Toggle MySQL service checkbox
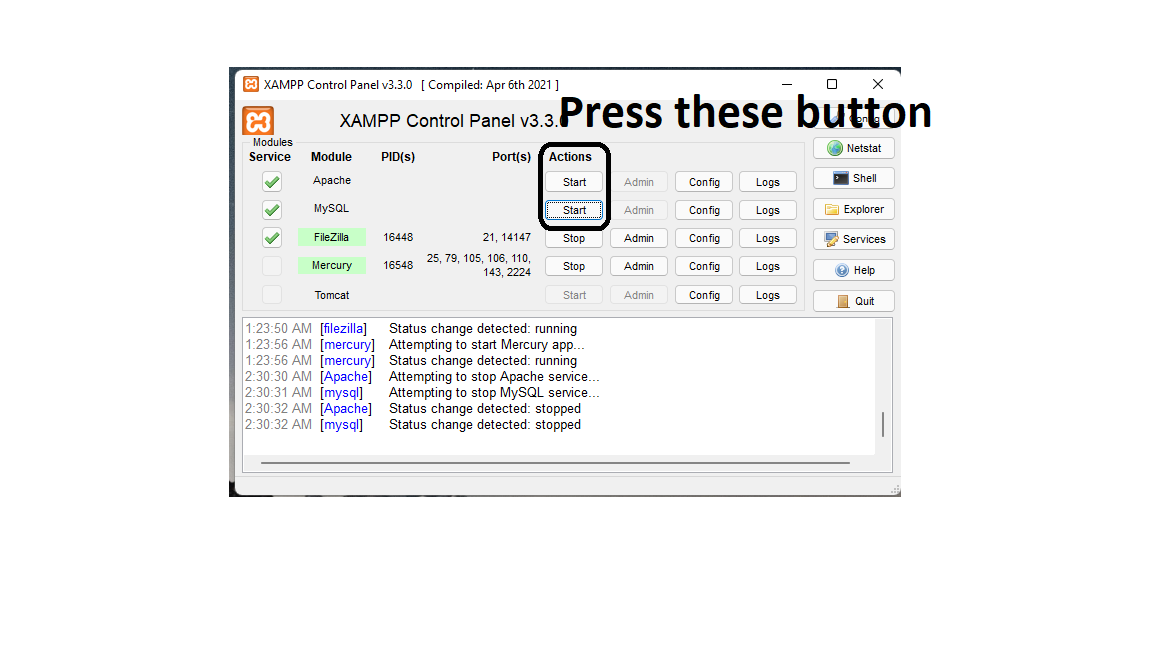Viewport: 1152px width, 648px height. (x=272, y=210)
